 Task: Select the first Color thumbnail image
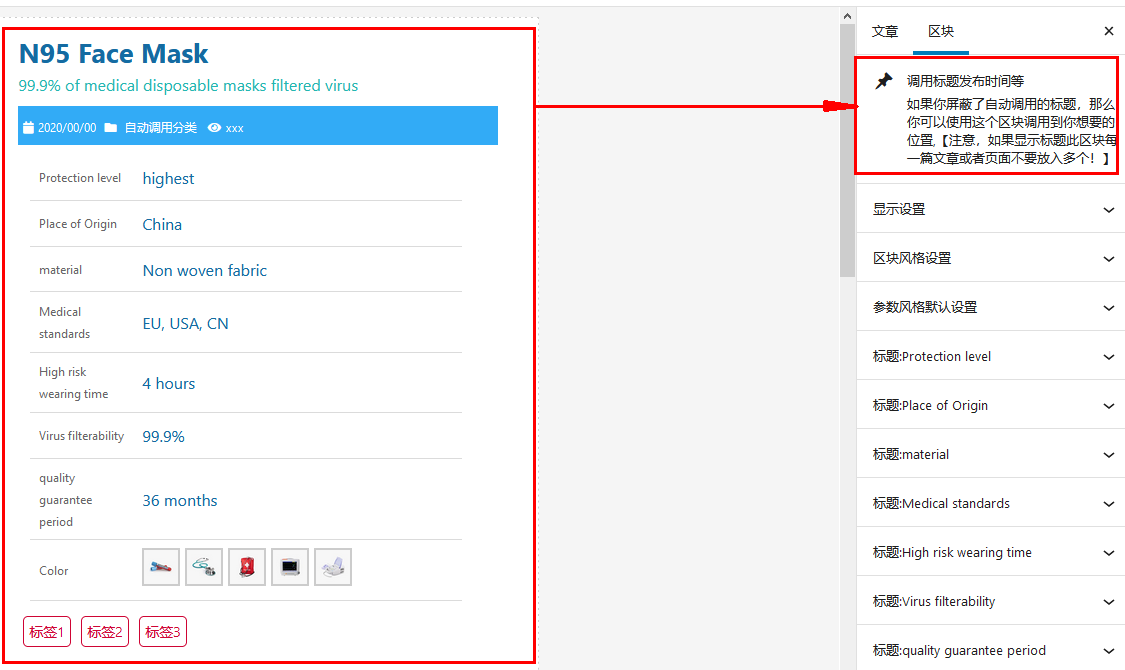(x=161, y=567)
